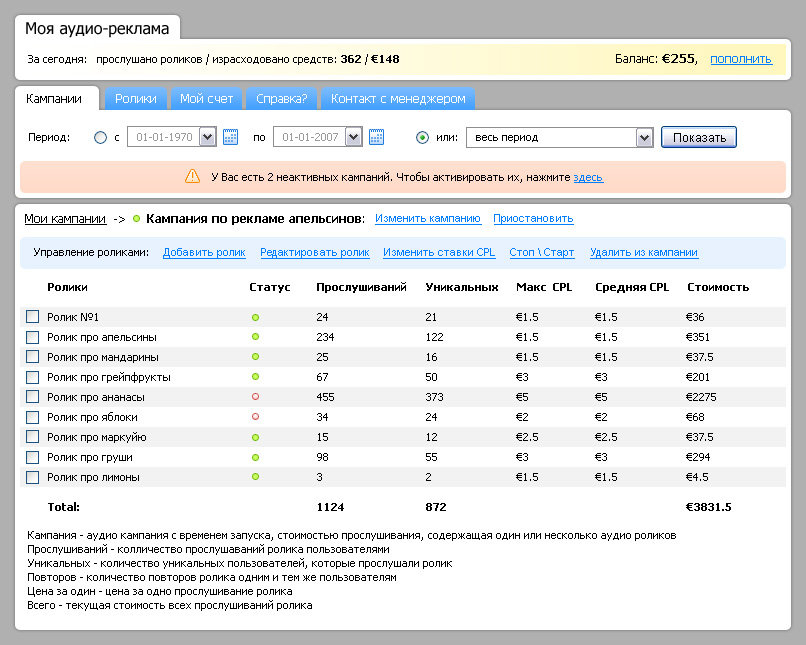
Task: Click the warning triangle icon in the alert
Action: (x=192, y=176)
